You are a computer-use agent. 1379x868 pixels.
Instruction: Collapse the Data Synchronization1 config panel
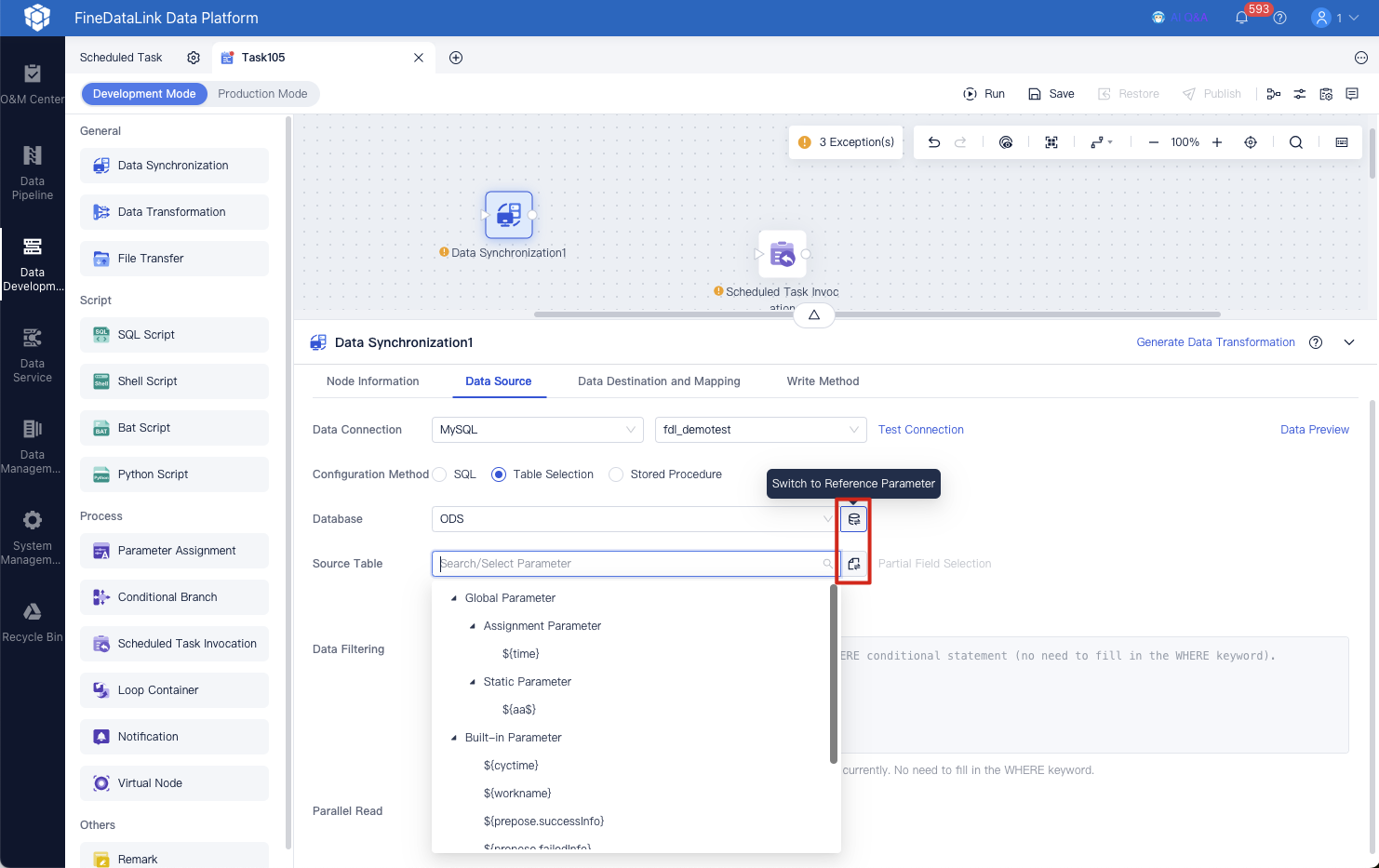pyautogui.click(x=1349, y=342)
